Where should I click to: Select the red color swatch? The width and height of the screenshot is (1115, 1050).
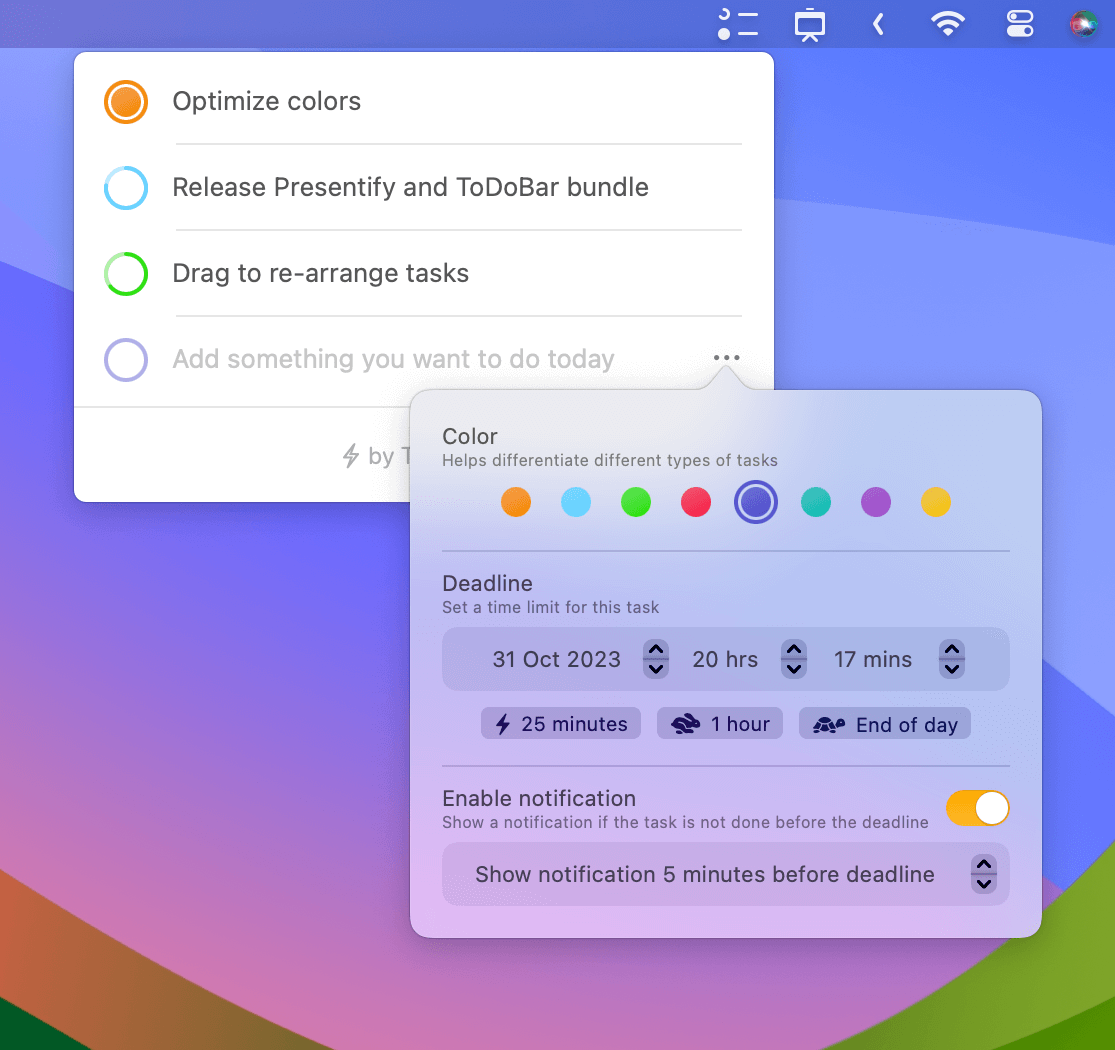click(x=696, y=502)
